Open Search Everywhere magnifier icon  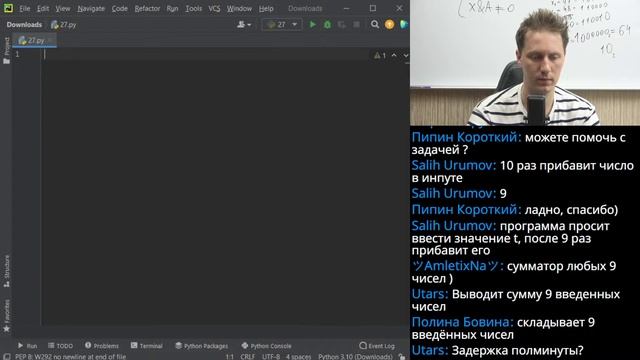click(375, 24)
